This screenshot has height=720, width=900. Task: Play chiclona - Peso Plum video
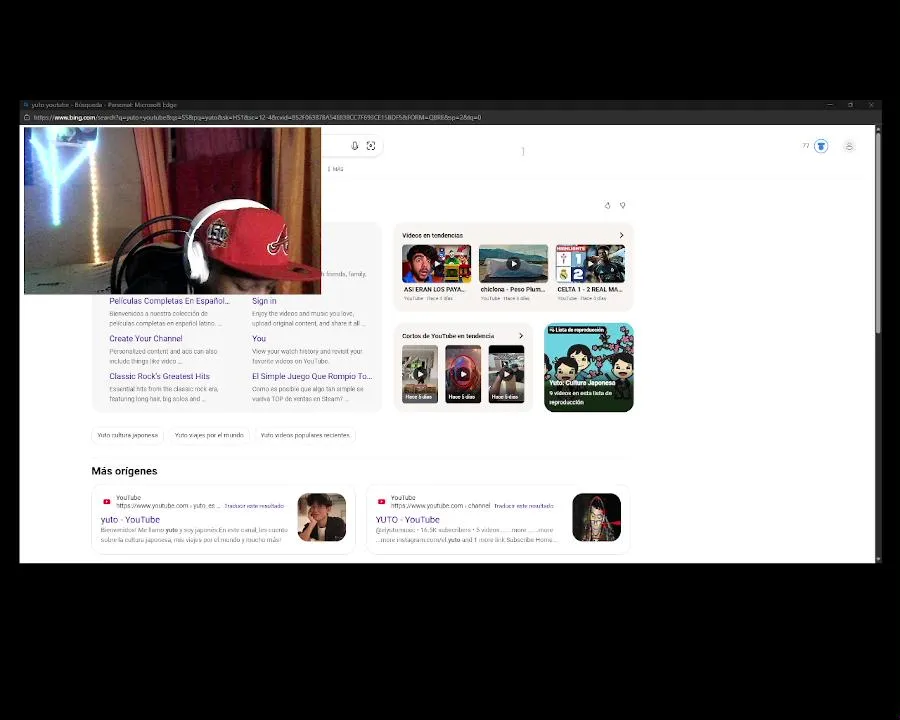[x=513, y=264]
